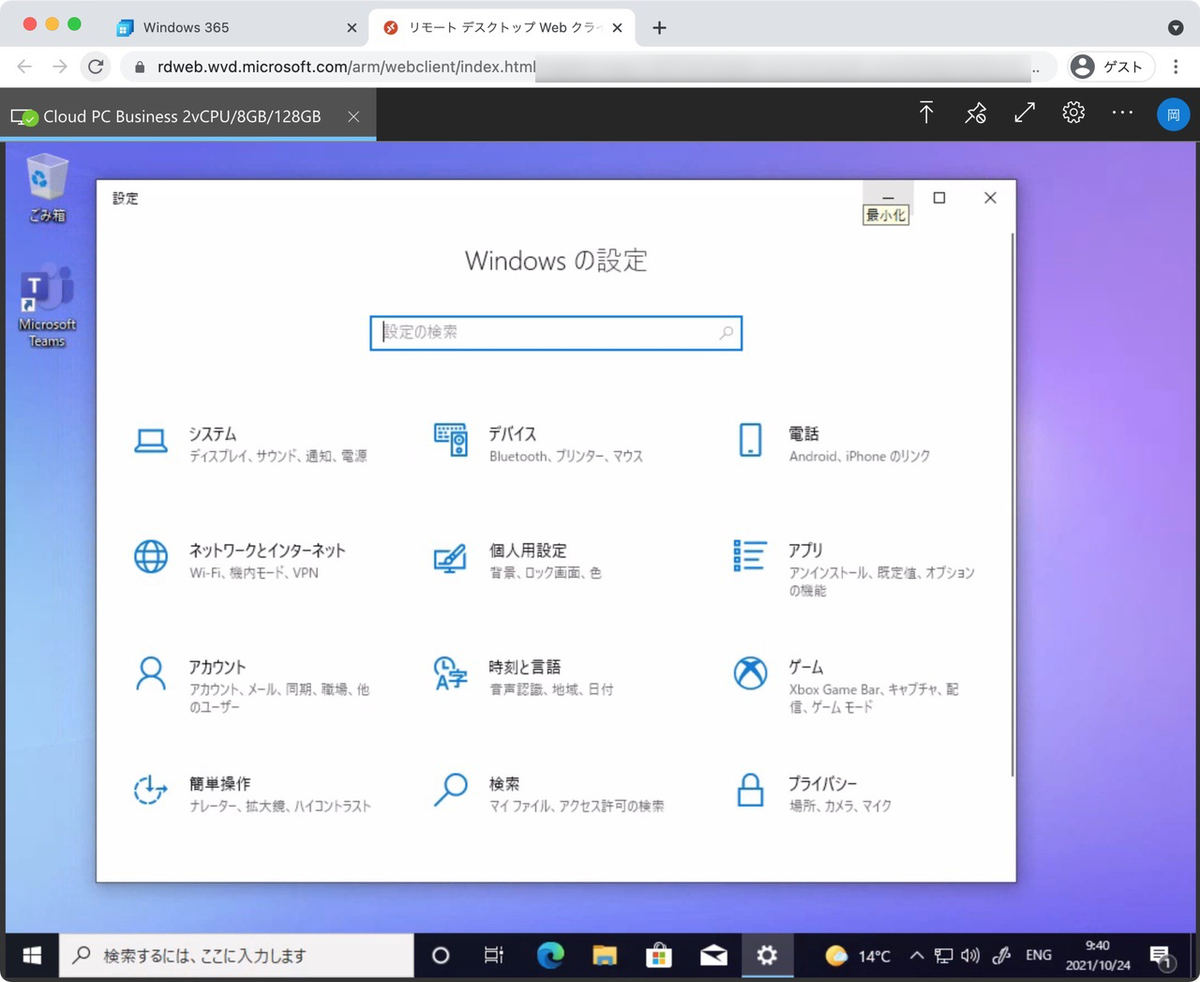Open Mail app from the taskbar
The image size is (1200, 982).
(713, 956)
